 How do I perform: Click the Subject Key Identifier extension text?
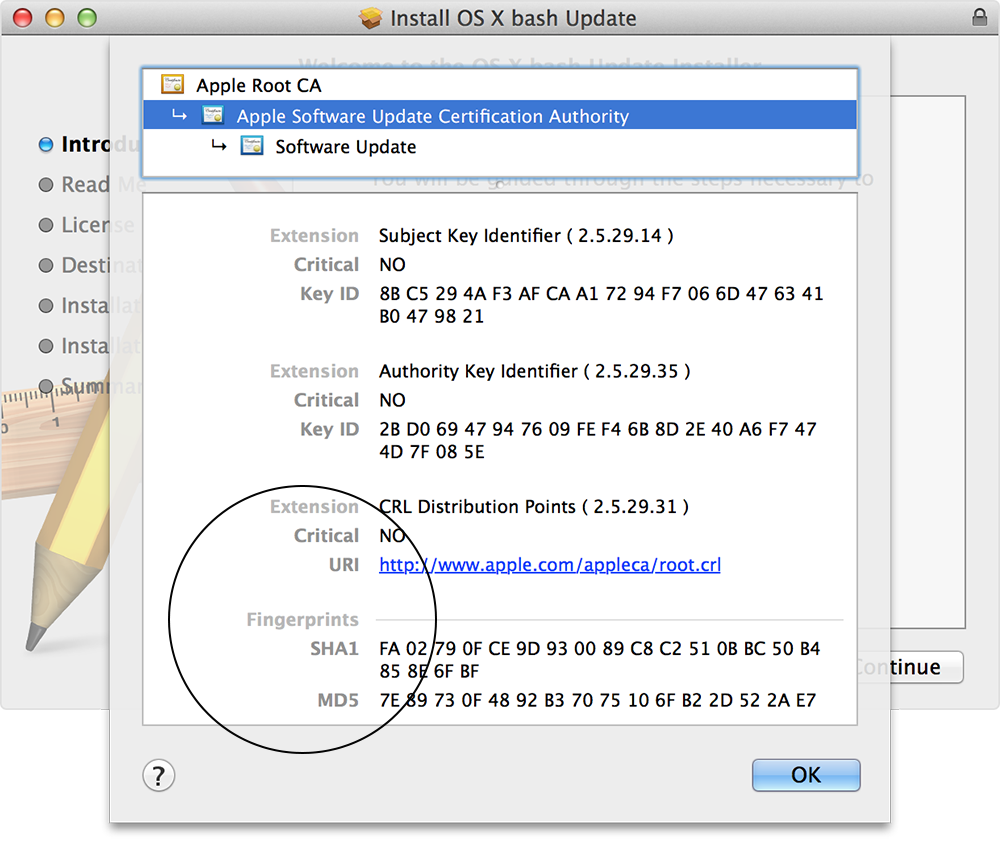pos(526,236)
